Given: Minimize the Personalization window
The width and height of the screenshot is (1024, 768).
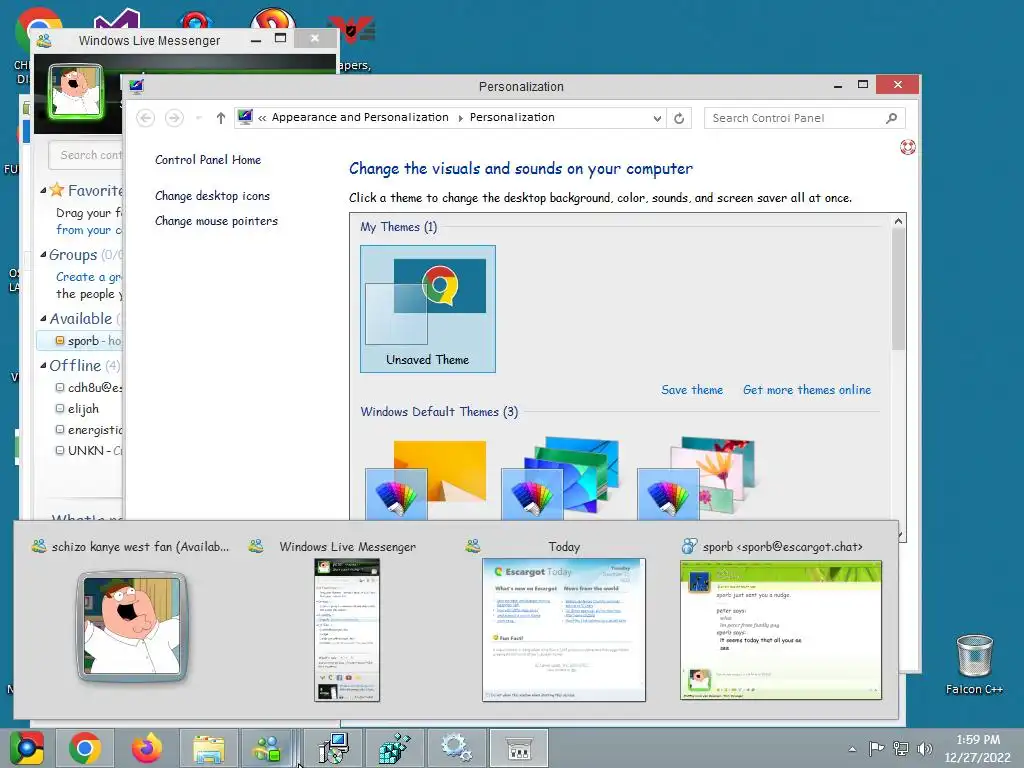Looking at the screenshot, I should coord(838,86).
